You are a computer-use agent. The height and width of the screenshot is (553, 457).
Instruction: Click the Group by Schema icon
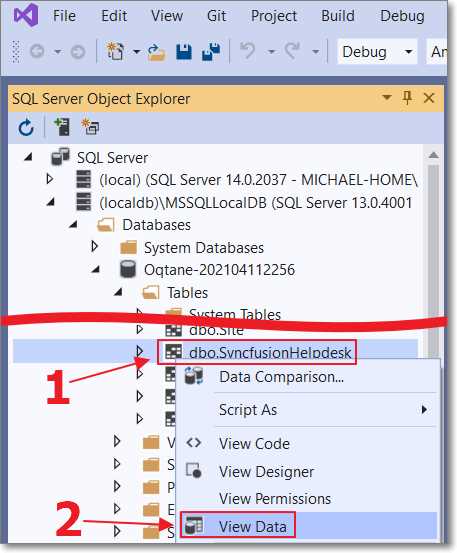click(90, 127)
